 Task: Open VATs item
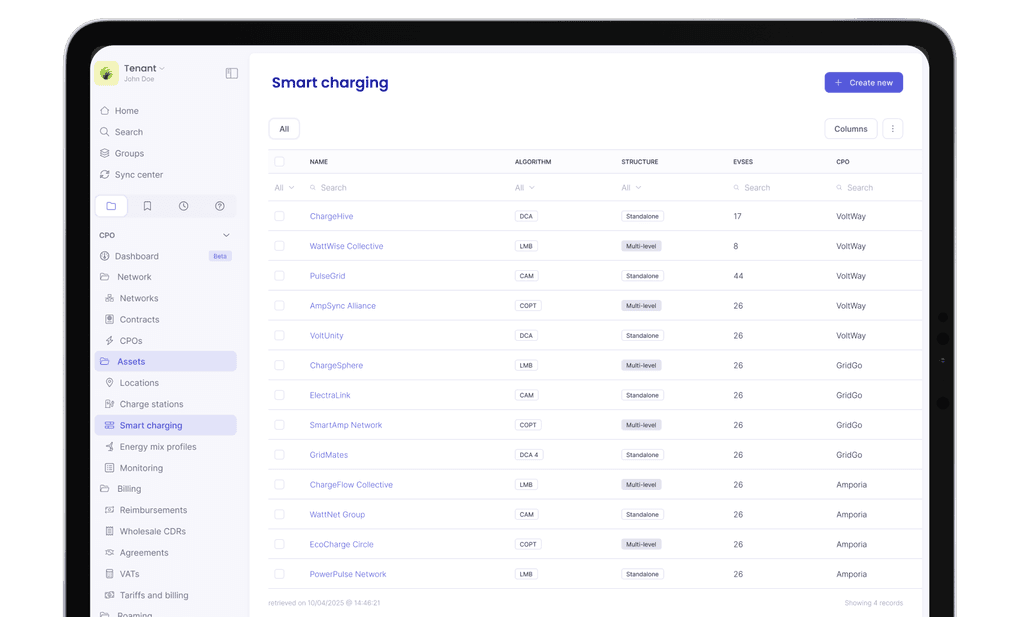click(x=129, y=574)
